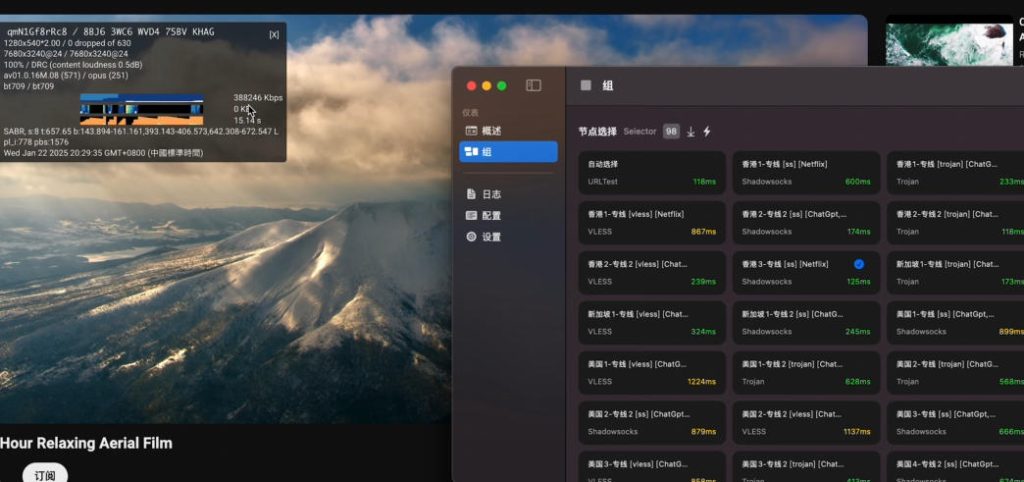Select node 美国1-专线2 [trojan] [Chat...

[x=806, y=373]
